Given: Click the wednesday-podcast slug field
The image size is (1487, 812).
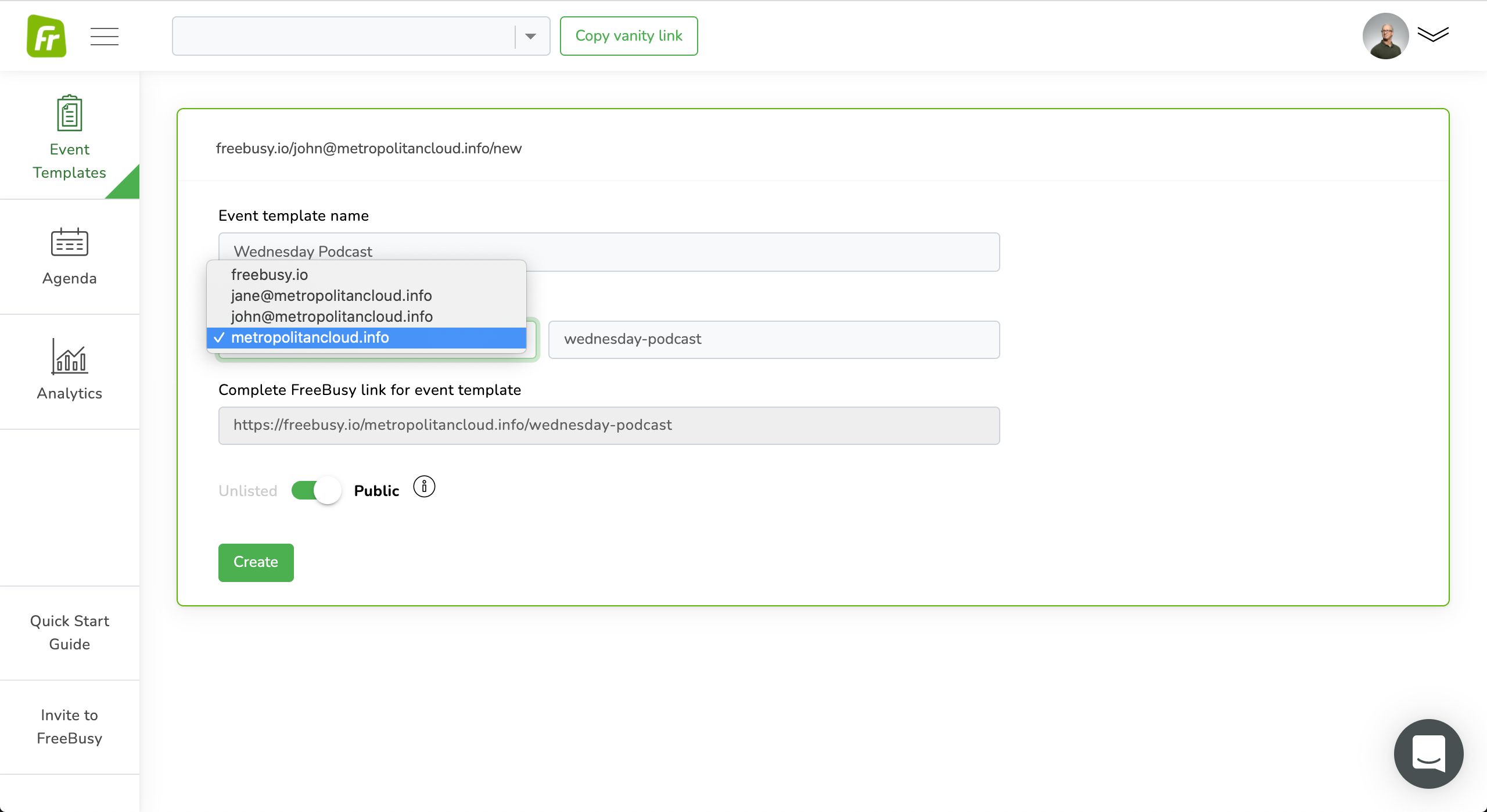Looking at the screenshot, I should click(774, 339).
